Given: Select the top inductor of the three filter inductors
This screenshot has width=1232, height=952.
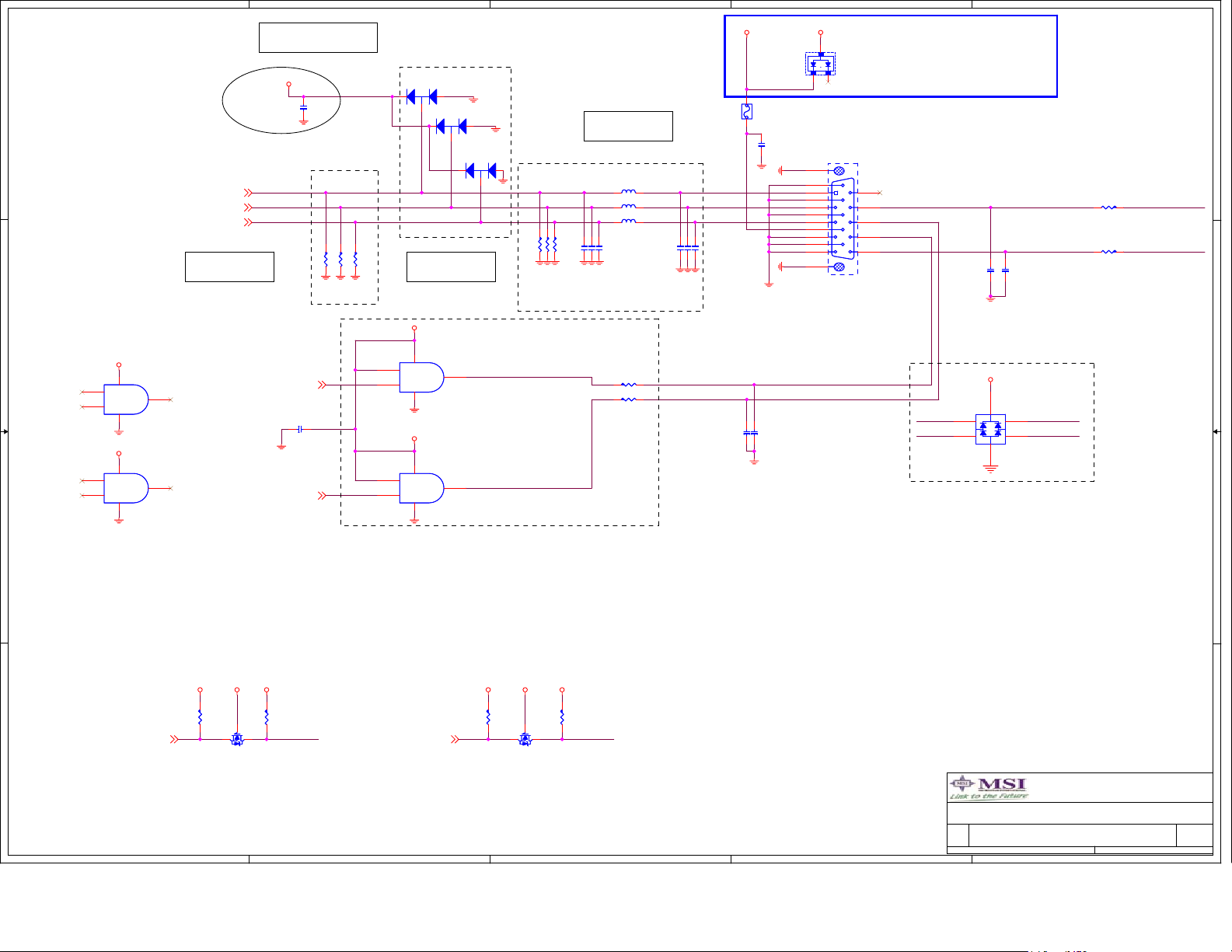Looking at the screenshot, I should [629, 192].
